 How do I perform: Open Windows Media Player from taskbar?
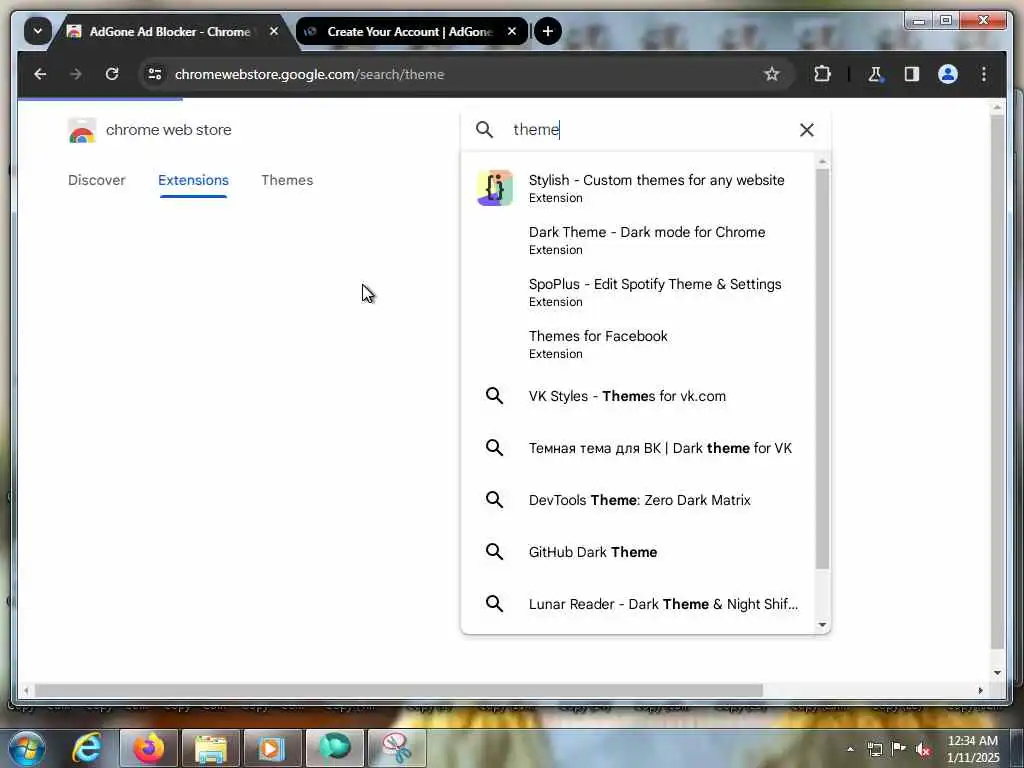[272, 748]
